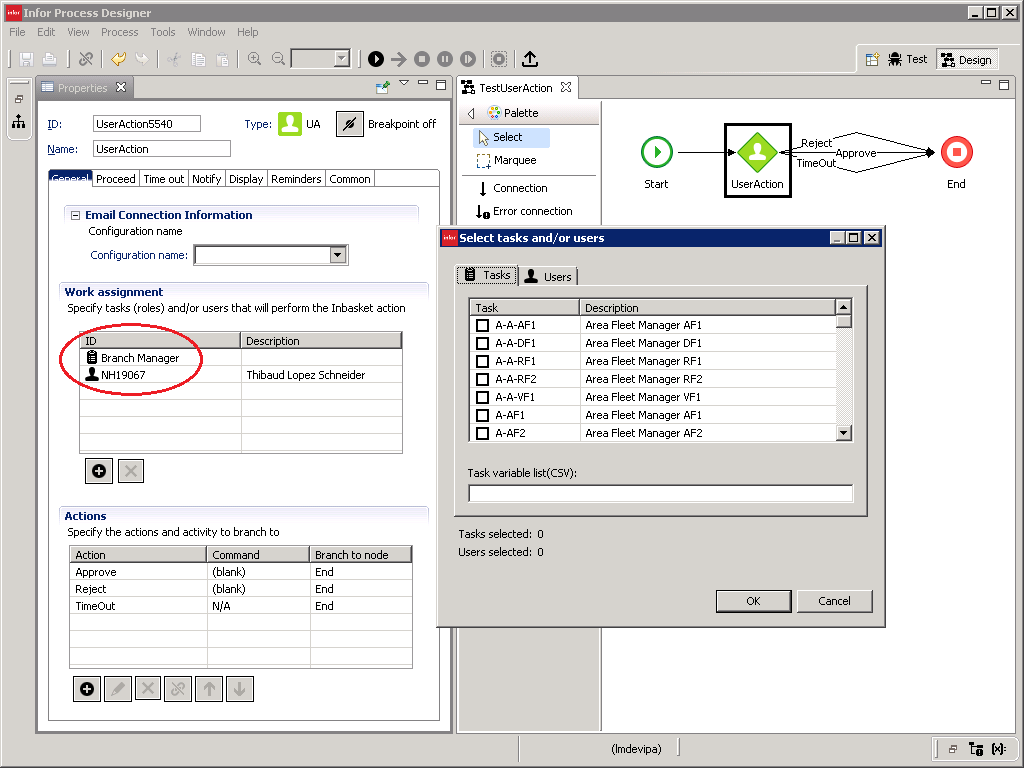This screenshot has width=1024, height=768.
Task: Click the Task variable list input field
Action: pos(660,493)
